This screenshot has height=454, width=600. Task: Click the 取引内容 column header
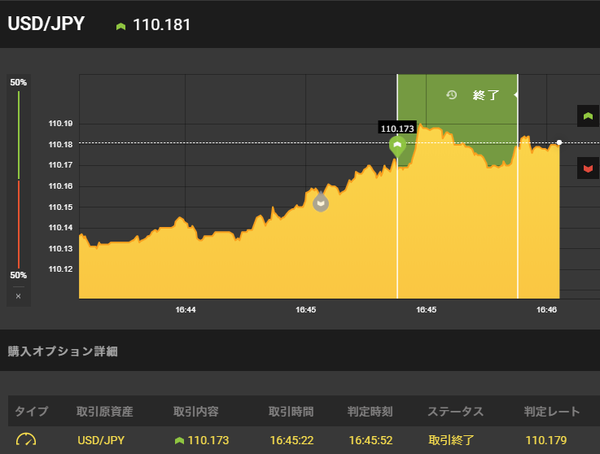click(x=196, y=412)
